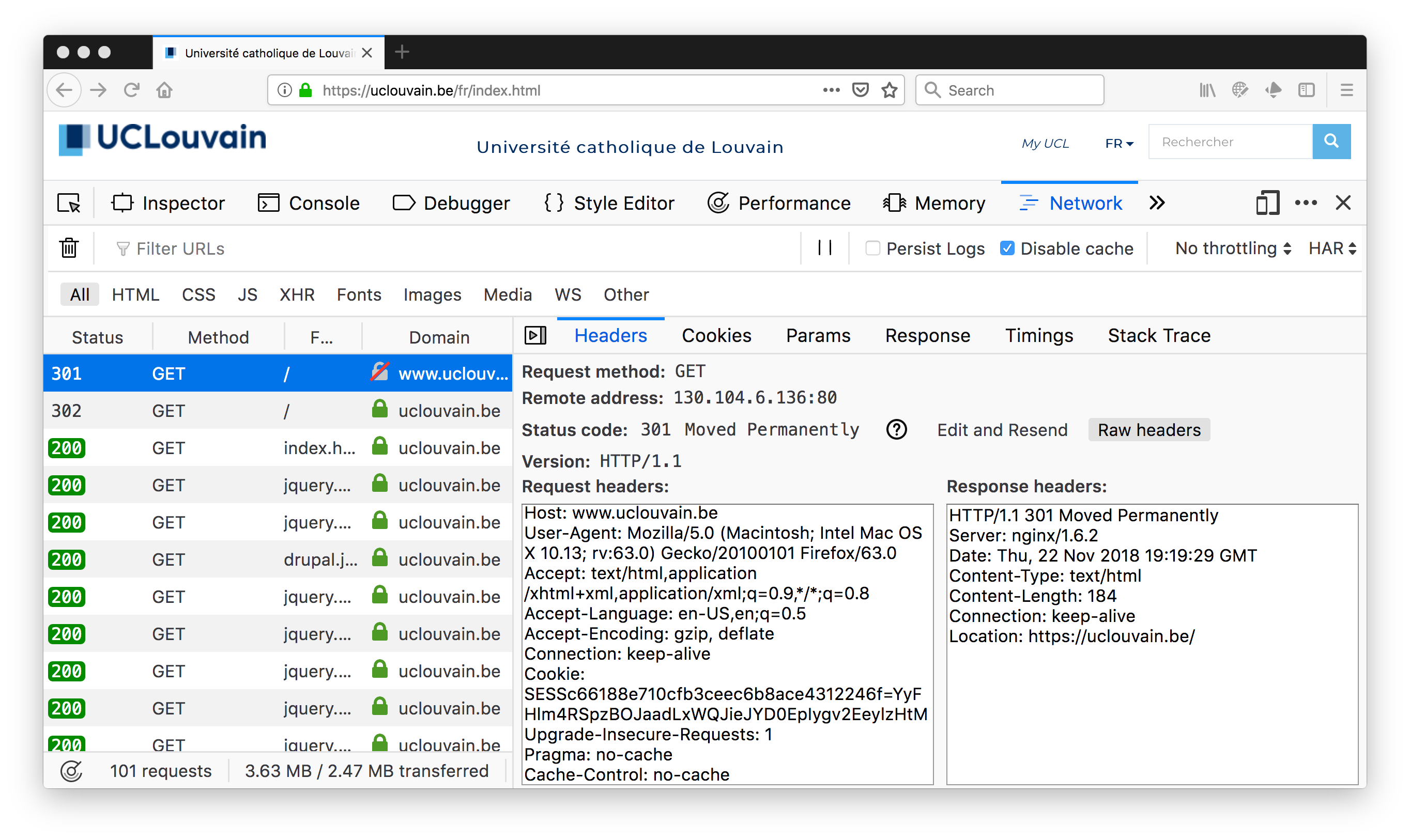The image size is (1410, 840).
Task: Open the Memory panel
Action: (x=934, y=203)
